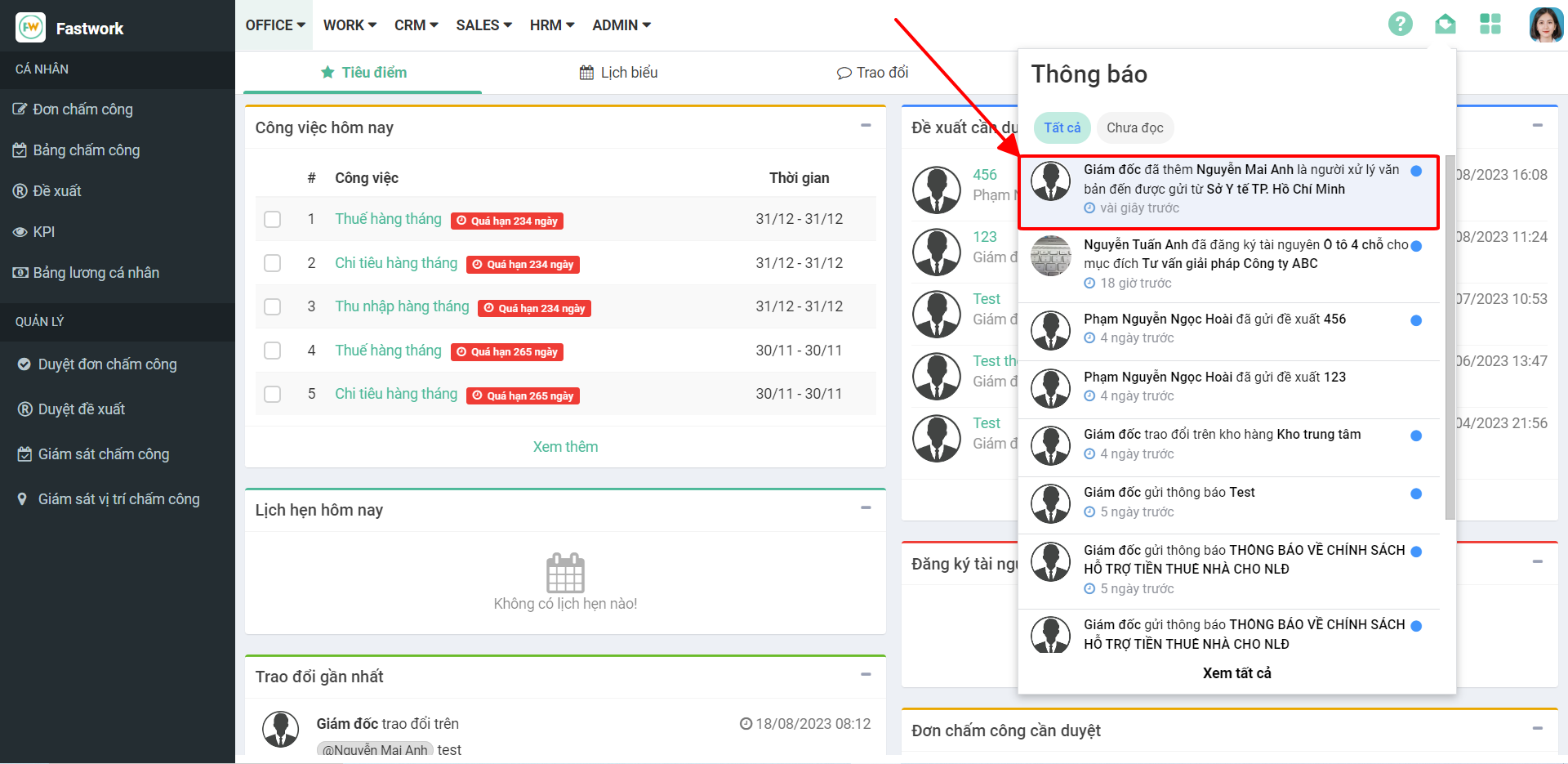The width and height of the screenshot is (1568, 764).
Task: Expand the OFFICE dropdown menu
Action: (x=275, y=25)
